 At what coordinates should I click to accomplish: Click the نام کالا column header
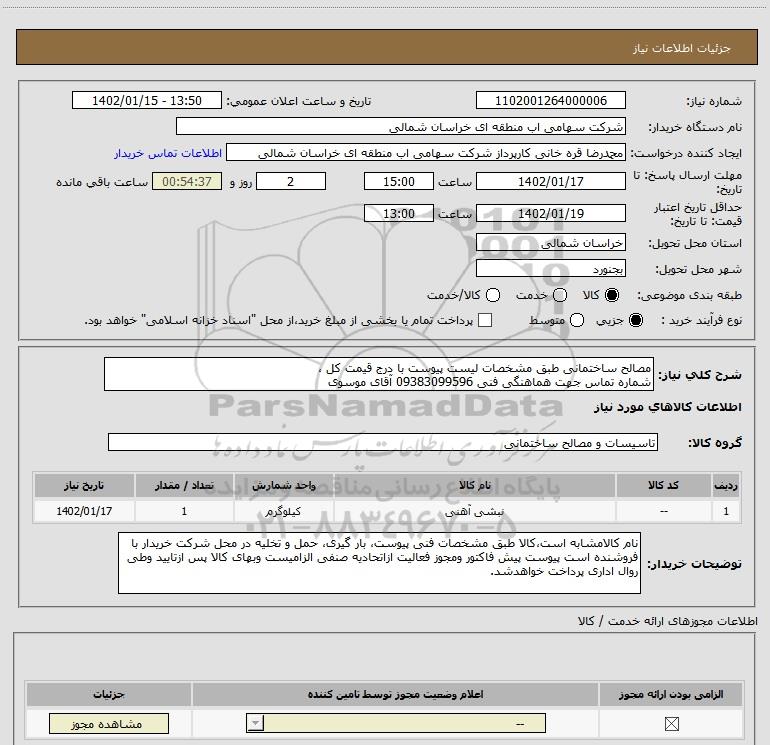pos(474,485)
